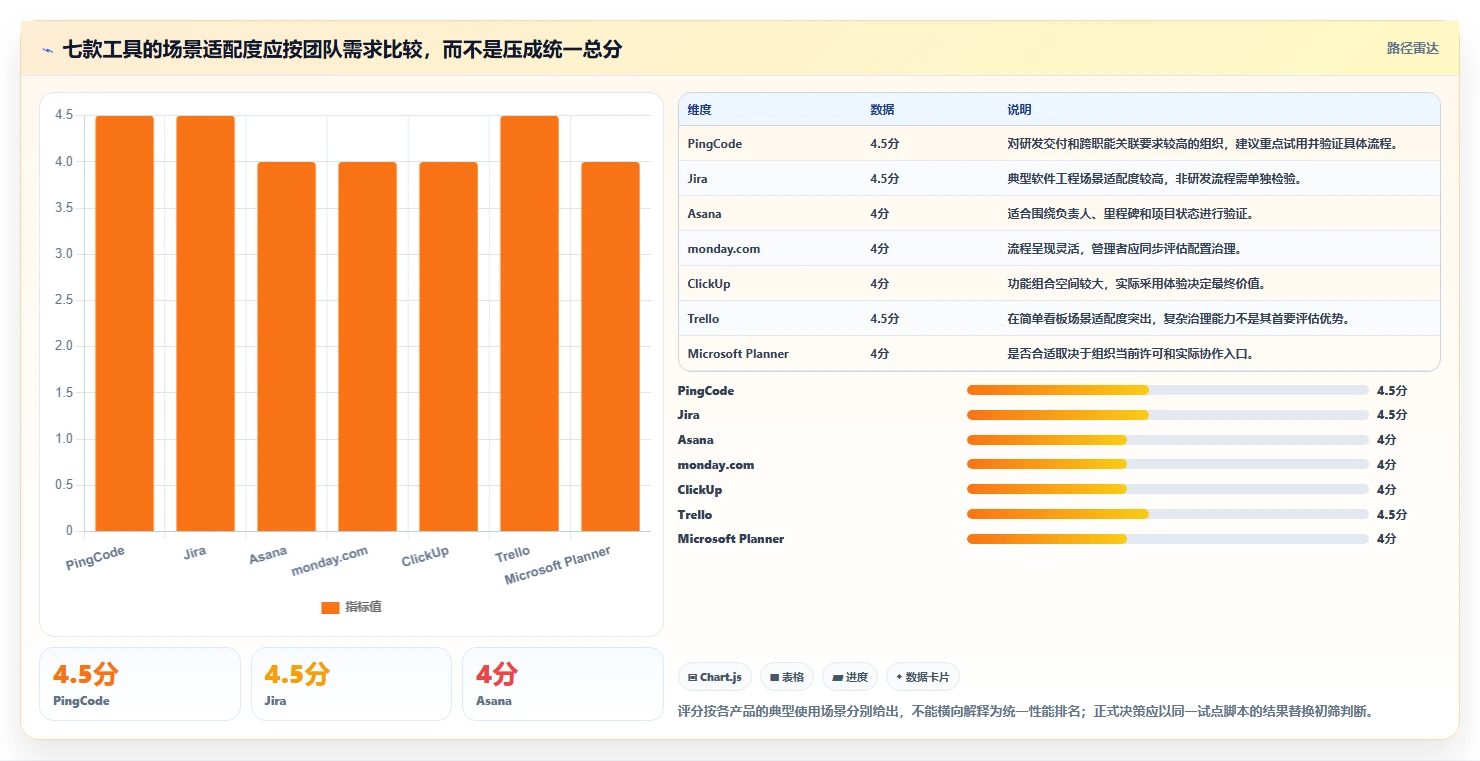Click the PingCode x-axis label in chart
The image size is (1480, 761).
click(x=96, y=557)
